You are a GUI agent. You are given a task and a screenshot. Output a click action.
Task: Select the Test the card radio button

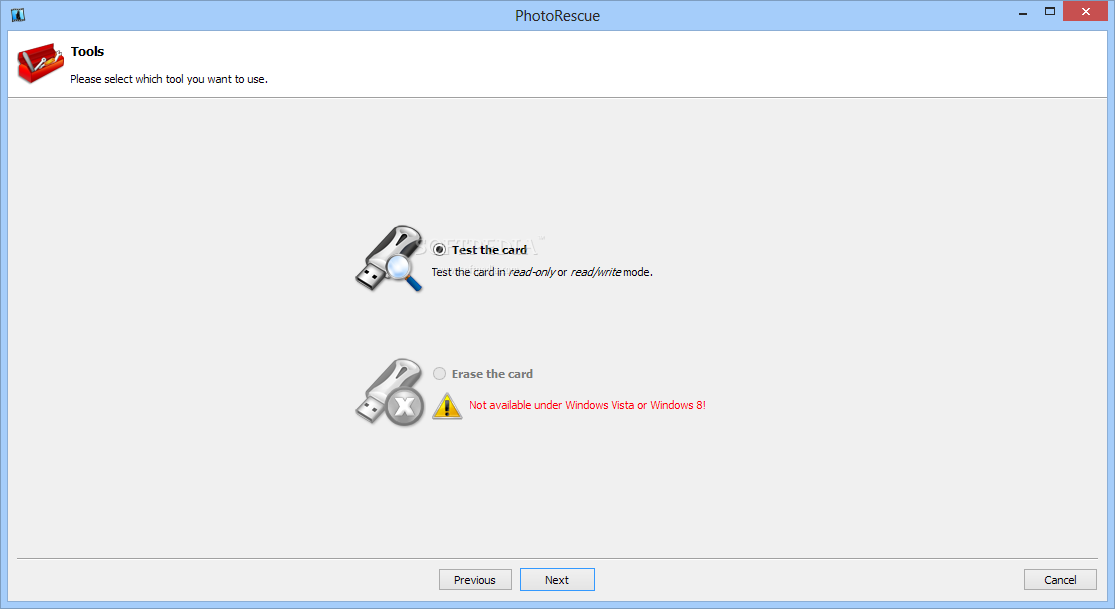tap(439, 250)
